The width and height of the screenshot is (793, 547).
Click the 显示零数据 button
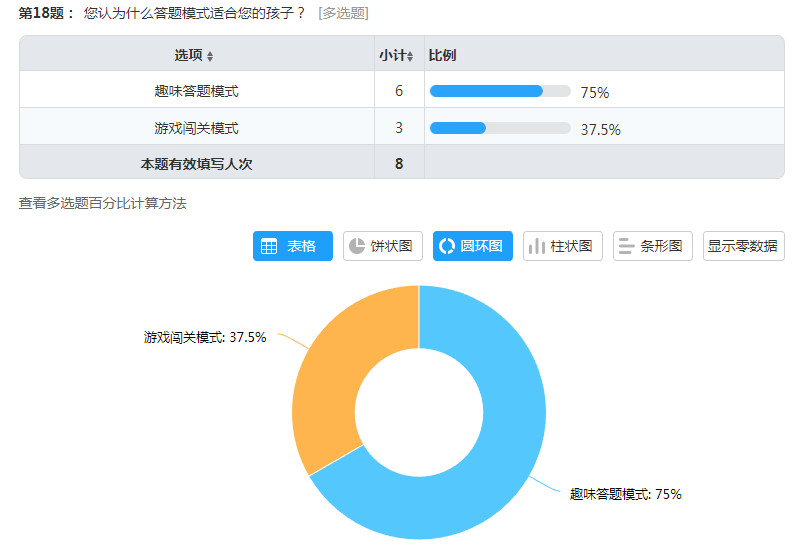coord(743,246)
